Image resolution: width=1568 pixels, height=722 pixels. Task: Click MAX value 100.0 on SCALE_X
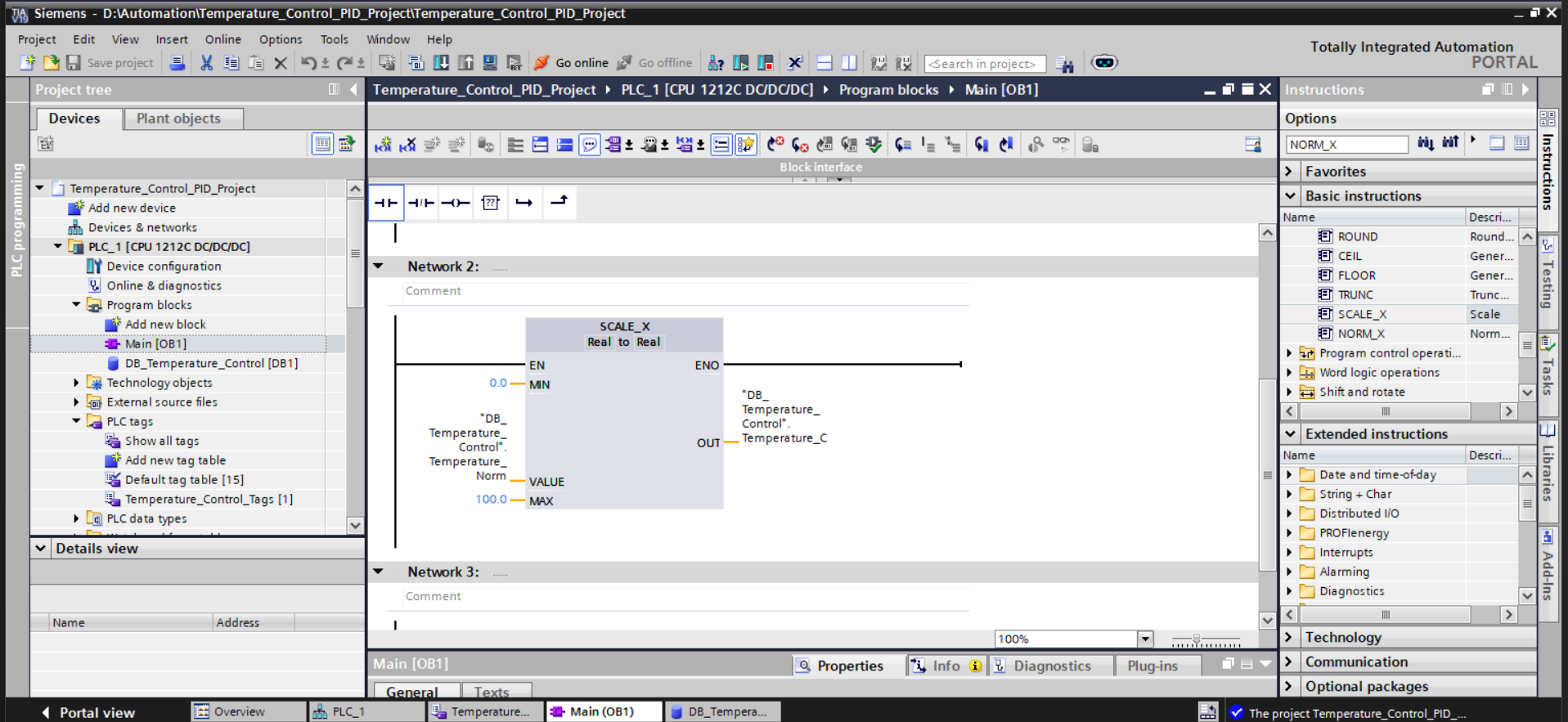(x=491, y=499)
